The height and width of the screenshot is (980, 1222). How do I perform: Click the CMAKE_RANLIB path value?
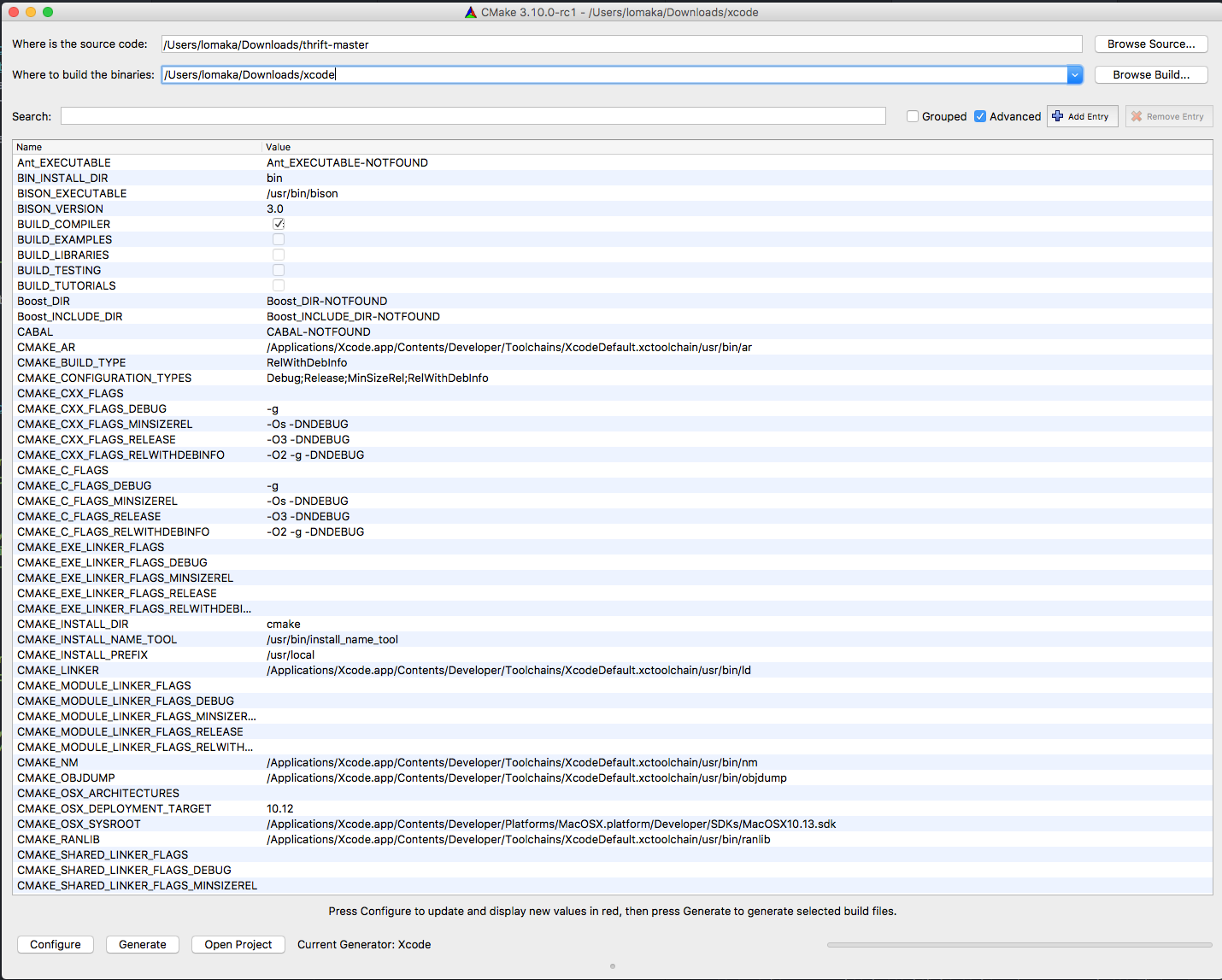[519, 839]
